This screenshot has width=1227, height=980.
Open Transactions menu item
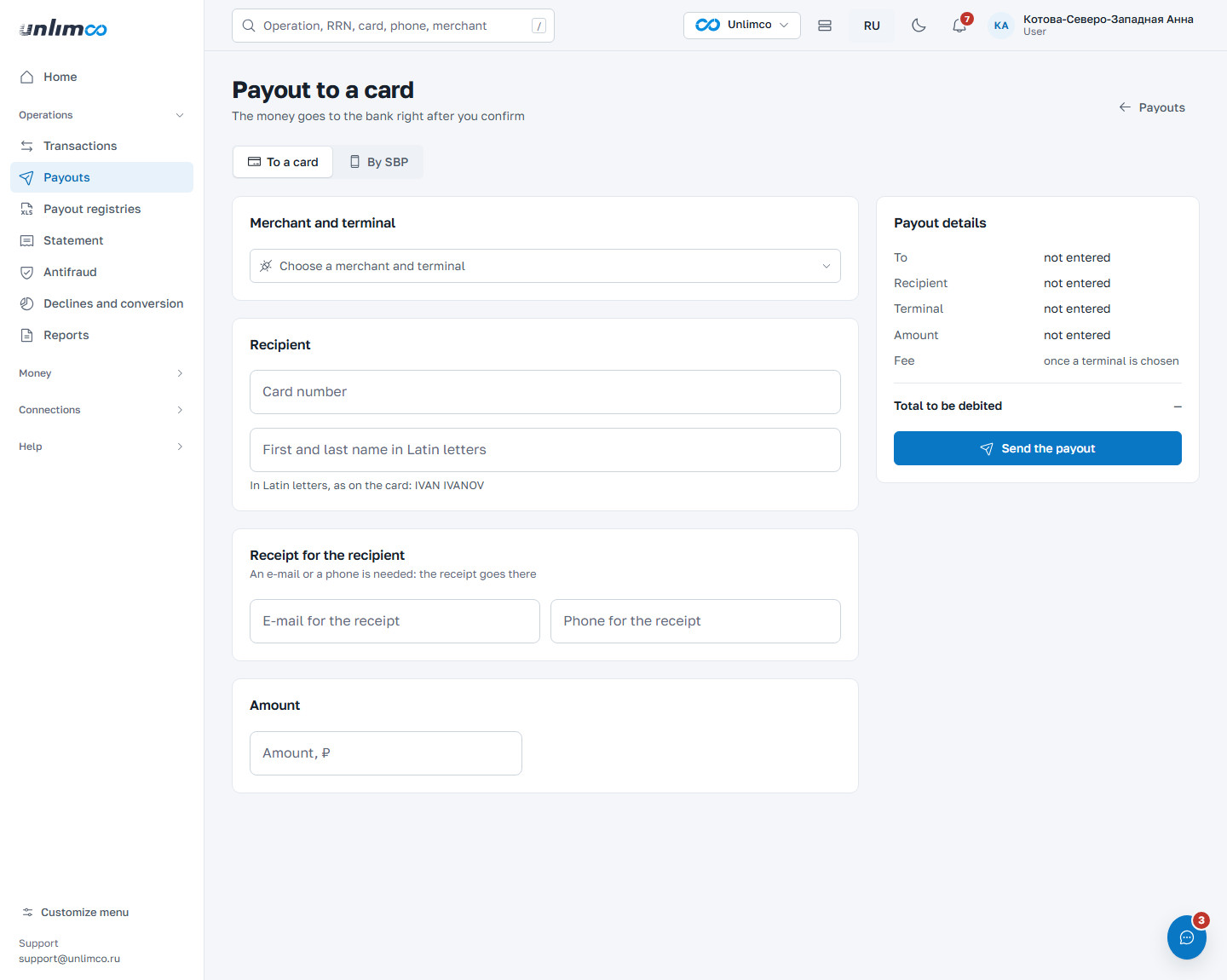click(x=101, y=146)
